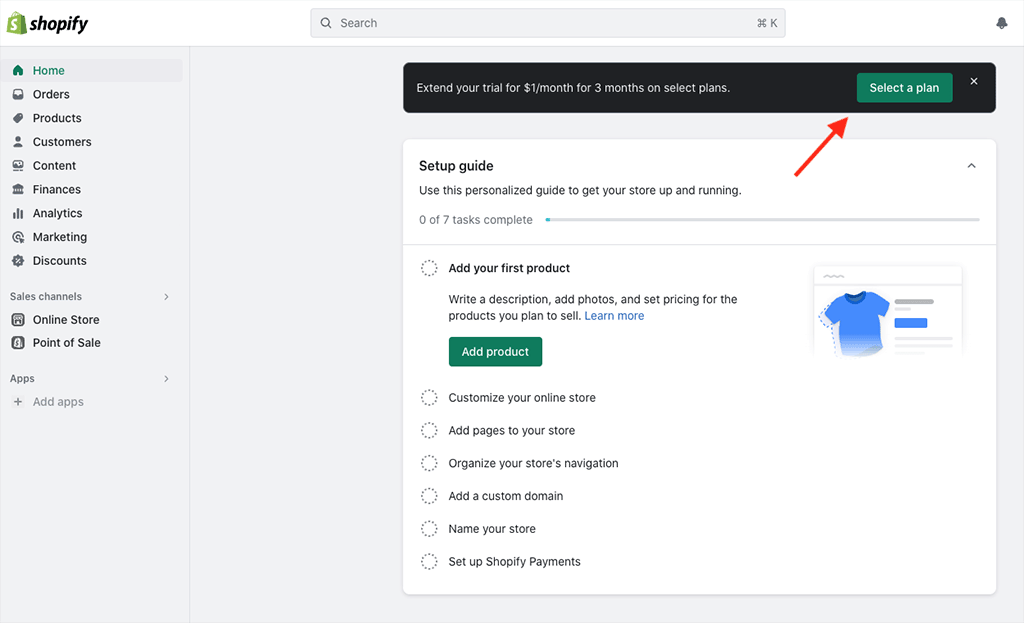Open the Orders section
1024x623 pixels.
pos(48,94)
